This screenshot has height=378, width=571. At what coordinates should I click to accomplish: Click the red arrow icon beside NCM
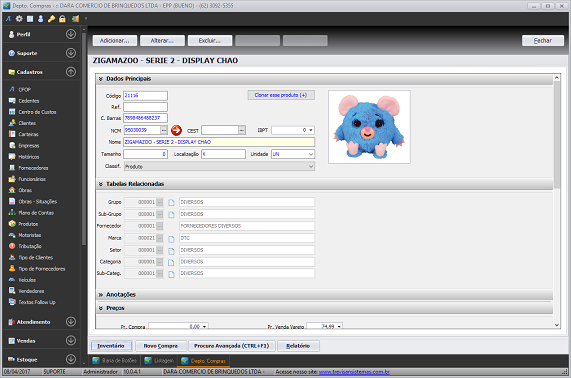(x=176, y=130)
